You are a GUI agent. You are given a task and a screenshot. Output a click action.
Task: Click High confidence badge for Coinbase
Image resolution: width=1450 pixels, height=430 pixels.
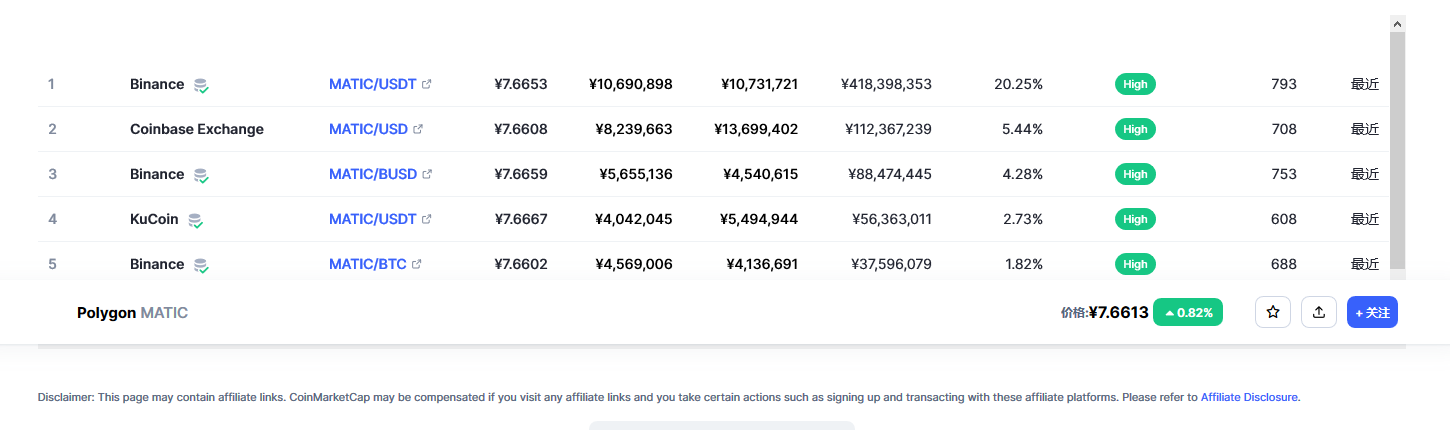[1135, 129]
